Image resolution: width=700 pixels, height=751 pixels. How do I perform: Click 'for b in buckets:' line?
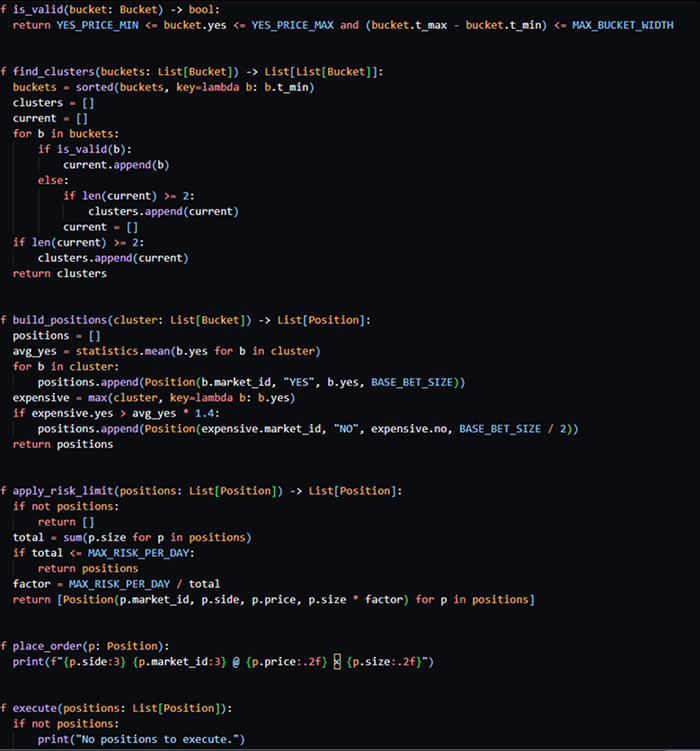66,134
